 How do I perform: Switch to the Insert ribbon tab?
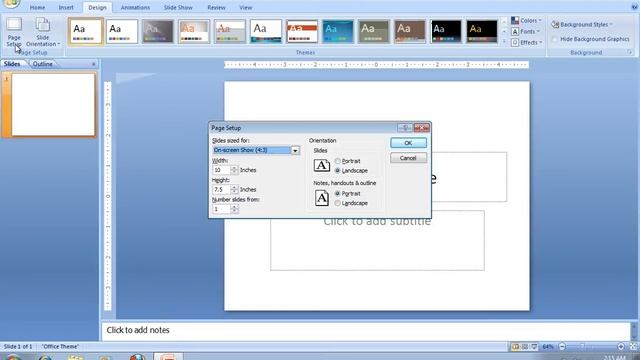66,7
